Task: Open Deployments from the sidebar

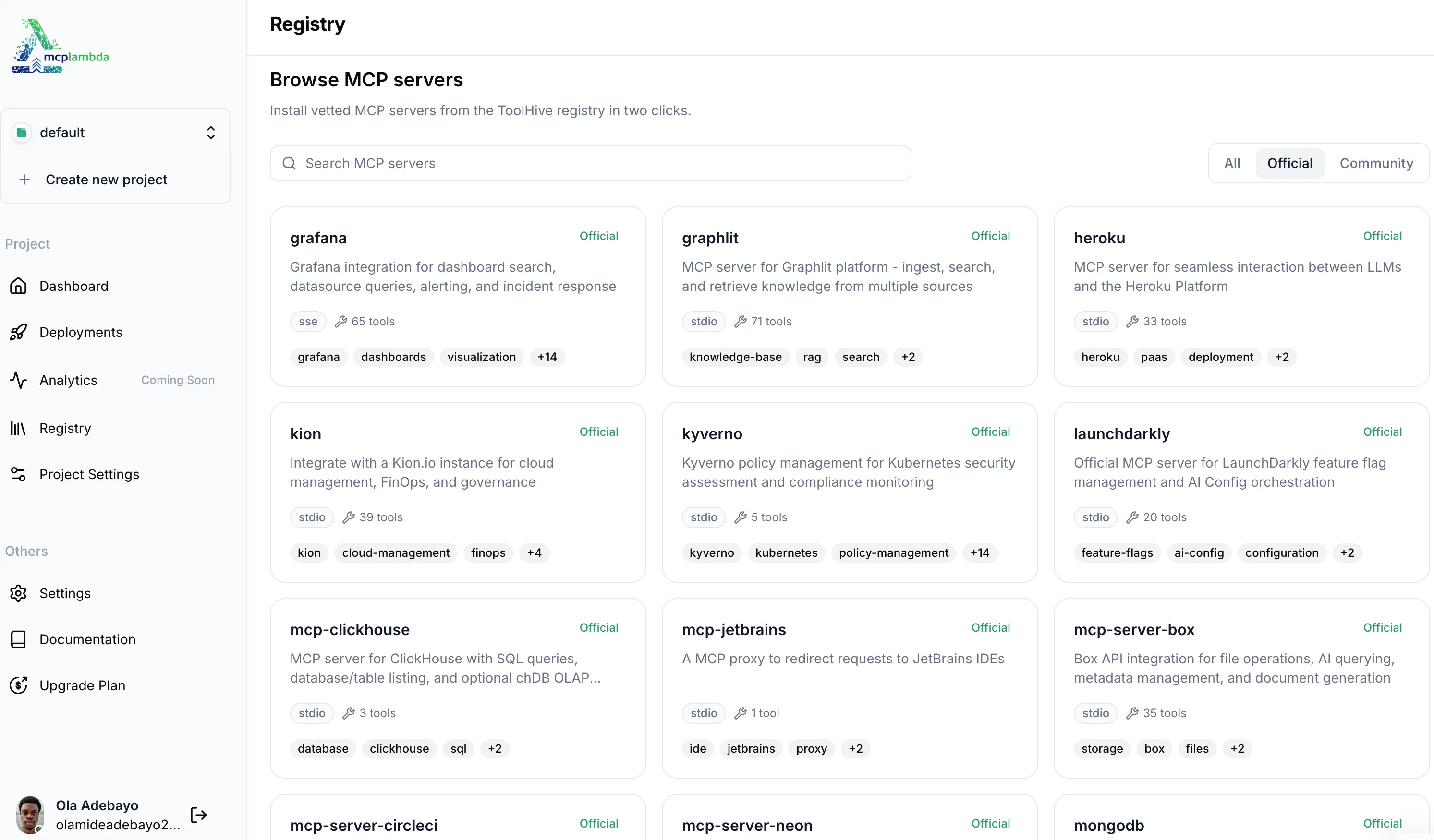Action: pyautogui.click(x=81, y=332)
